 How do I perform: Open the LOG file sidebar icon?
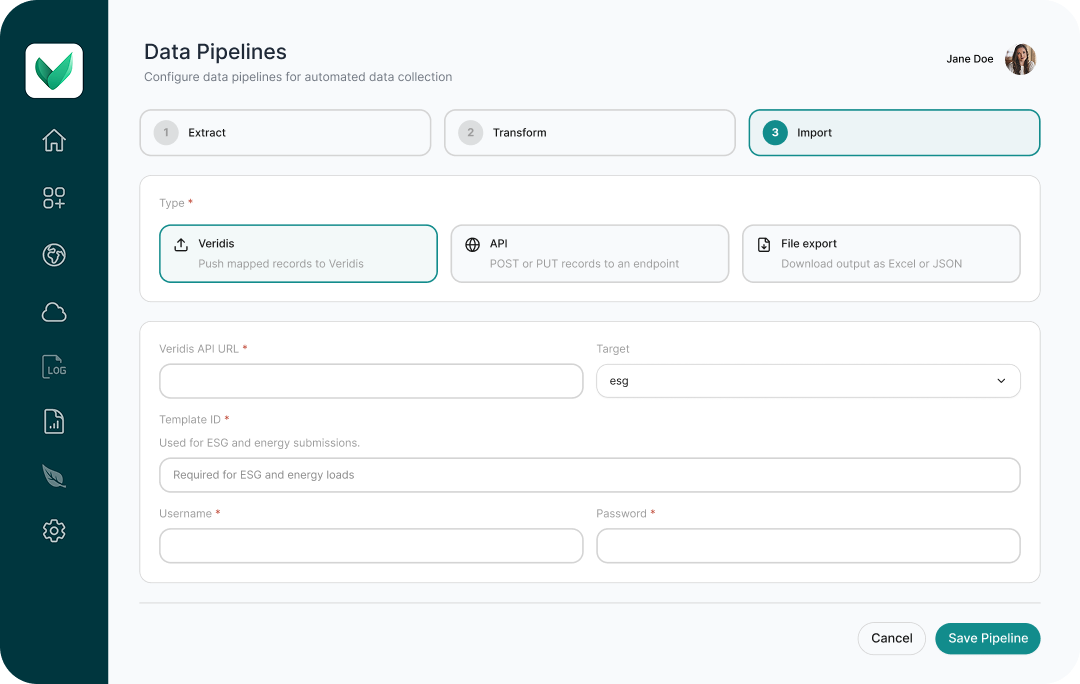(x=54, y=366)
